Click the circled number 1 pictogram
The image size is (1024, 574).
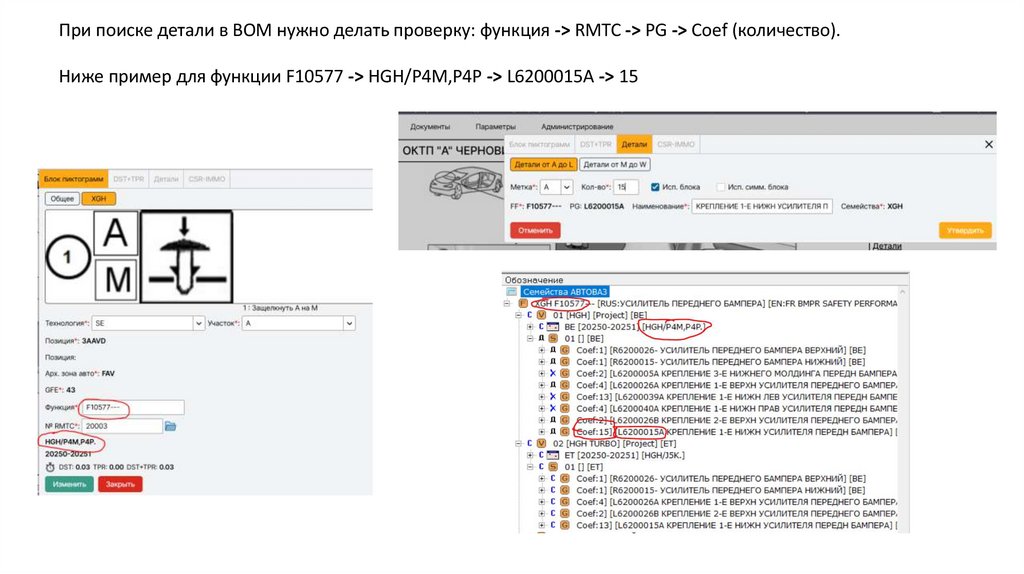pyautogui.click(x=67, y=257)
